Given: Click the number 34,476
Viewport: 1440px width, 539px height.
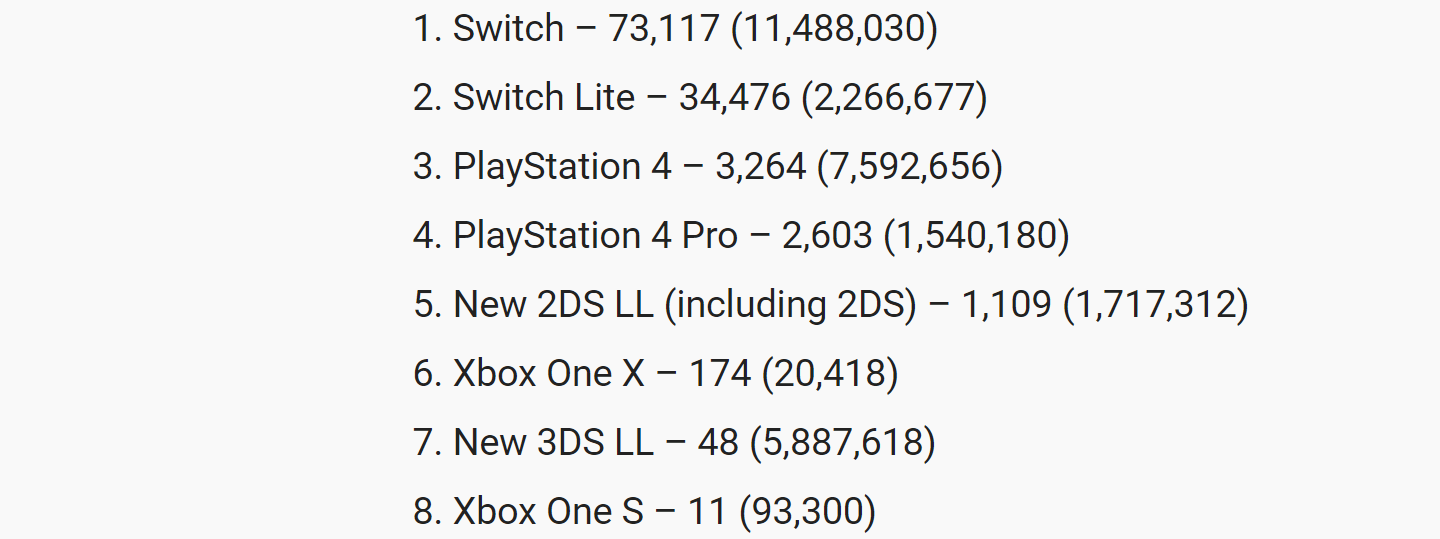Looking at the screenshot, I should coord(734,97).
